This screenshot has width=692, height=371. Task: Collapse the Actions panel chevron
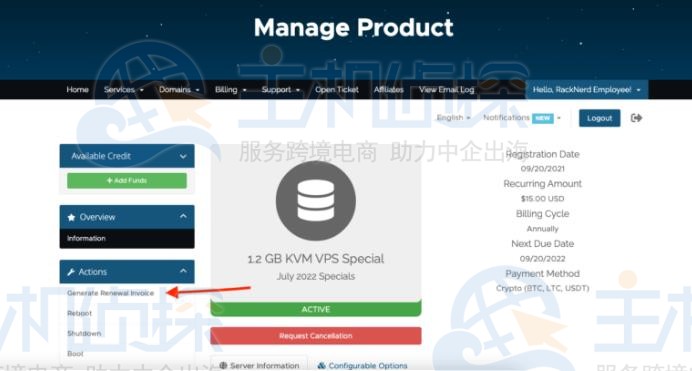pyautogui.click(x=183, y=271)
